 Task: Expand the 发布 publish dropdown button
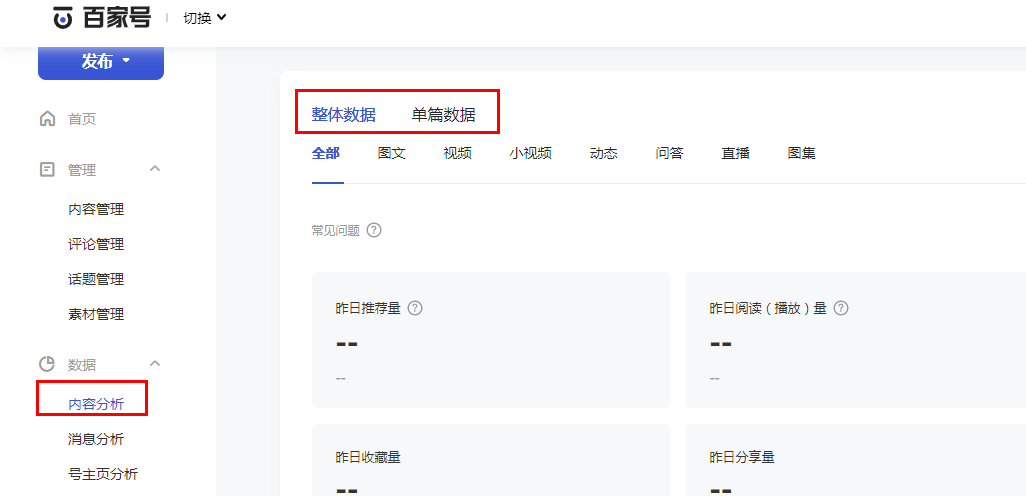coord(101,62)
